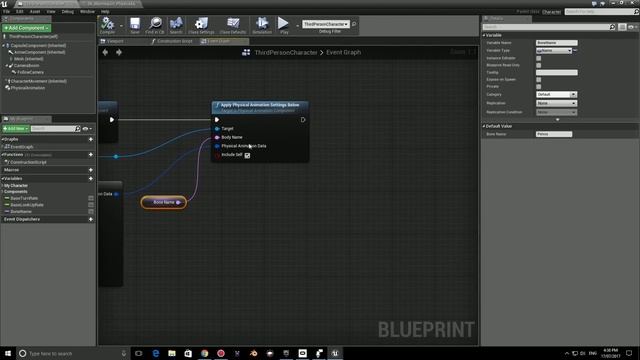Collapse the CameraBoom component tree
The height and width of the screenshot is (360, 640).
click(7, 65)
